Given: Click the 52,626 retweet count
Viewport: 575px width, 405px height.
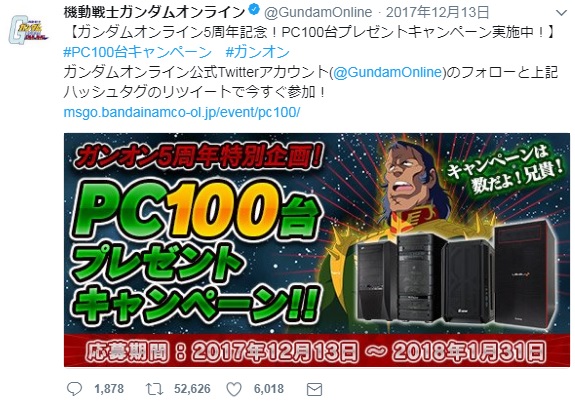Looking at the screenshot, I should [x=192, y=389].
